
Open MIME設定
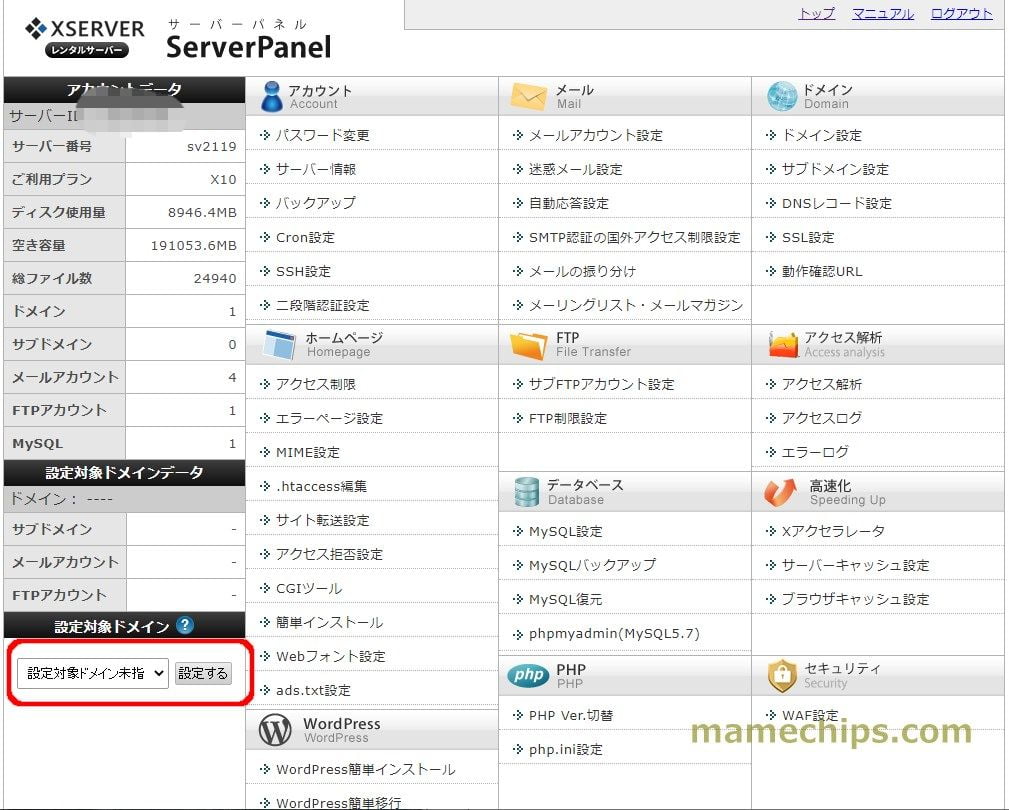click(308, 452)
